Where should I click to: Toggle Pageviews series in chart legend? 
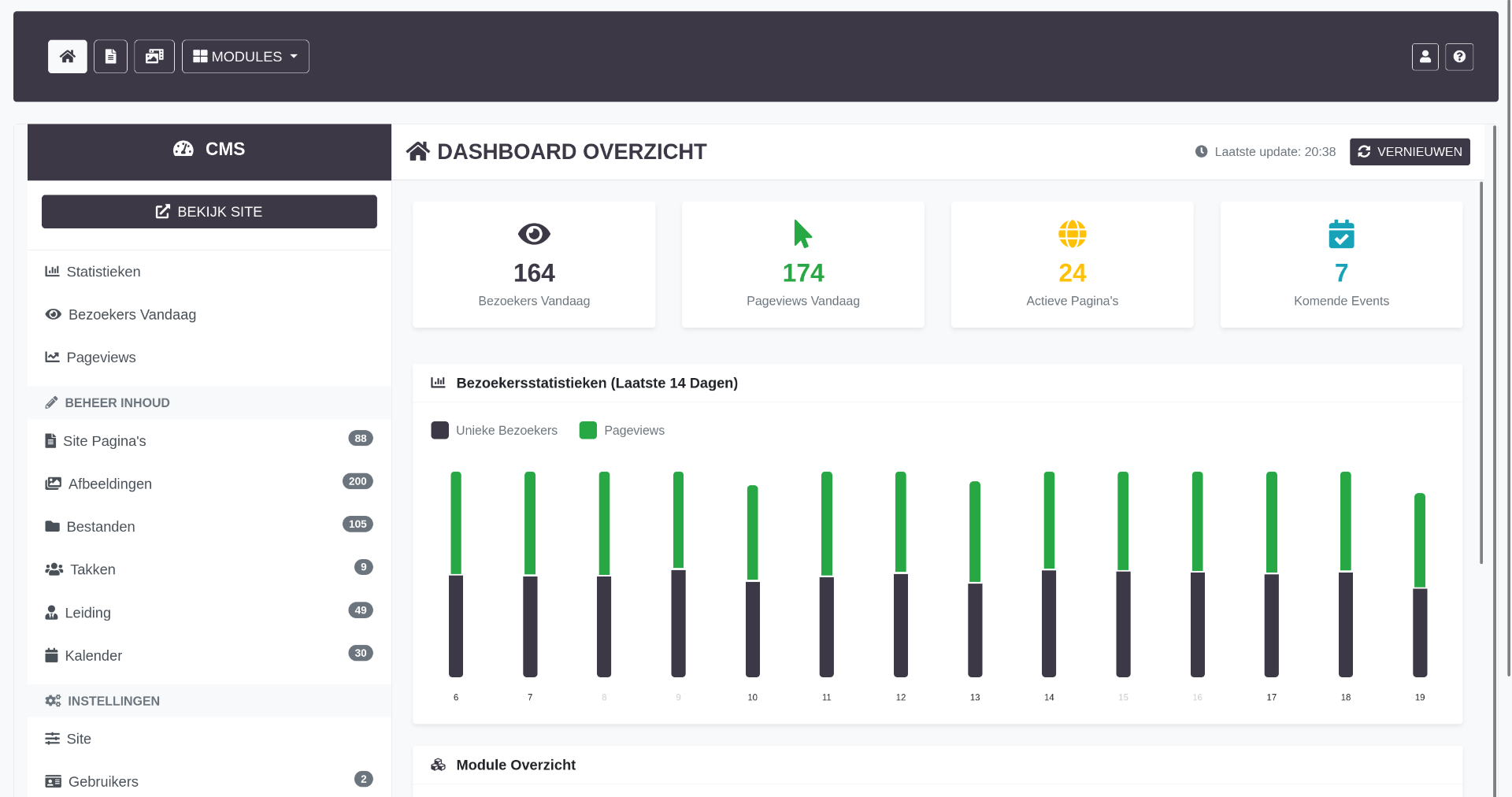tap(633, 430)
